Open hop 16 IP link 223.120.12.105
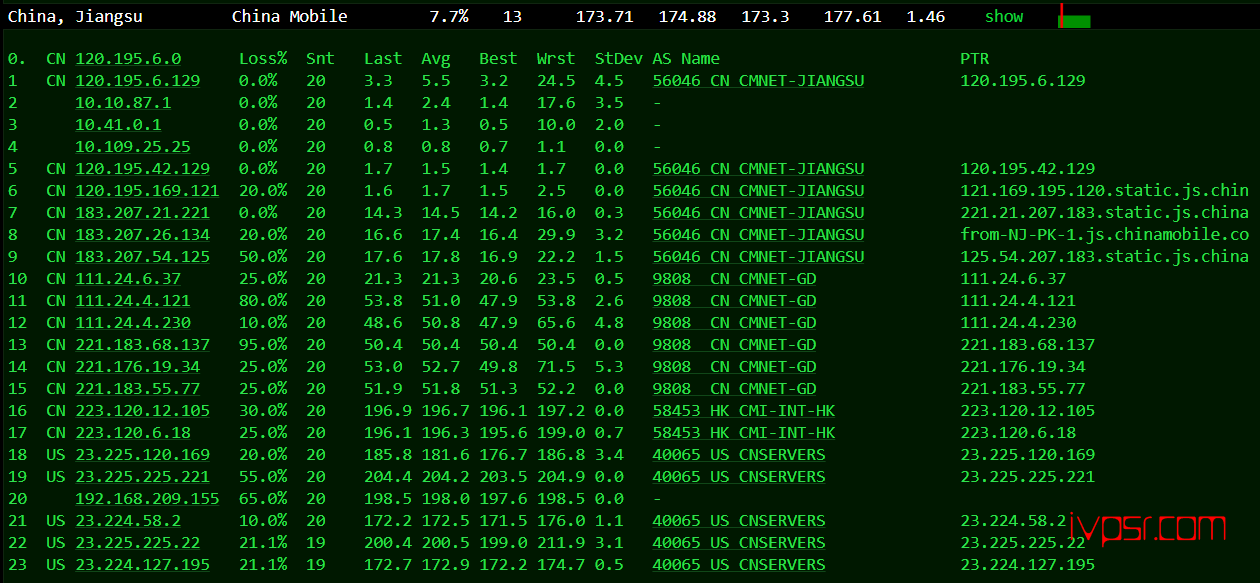This screenshot has width=1260, height=583. [142, 411]
